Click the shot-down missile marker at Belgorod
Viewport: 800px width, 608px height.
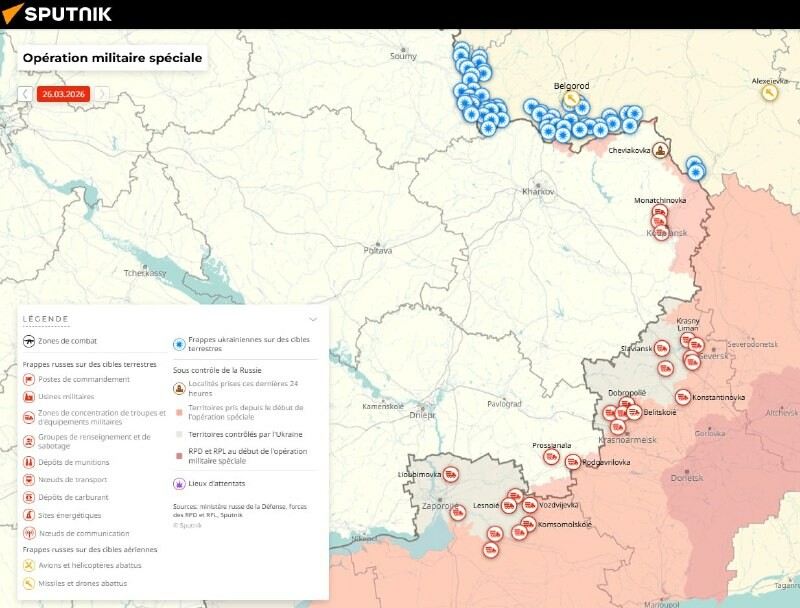571,100
